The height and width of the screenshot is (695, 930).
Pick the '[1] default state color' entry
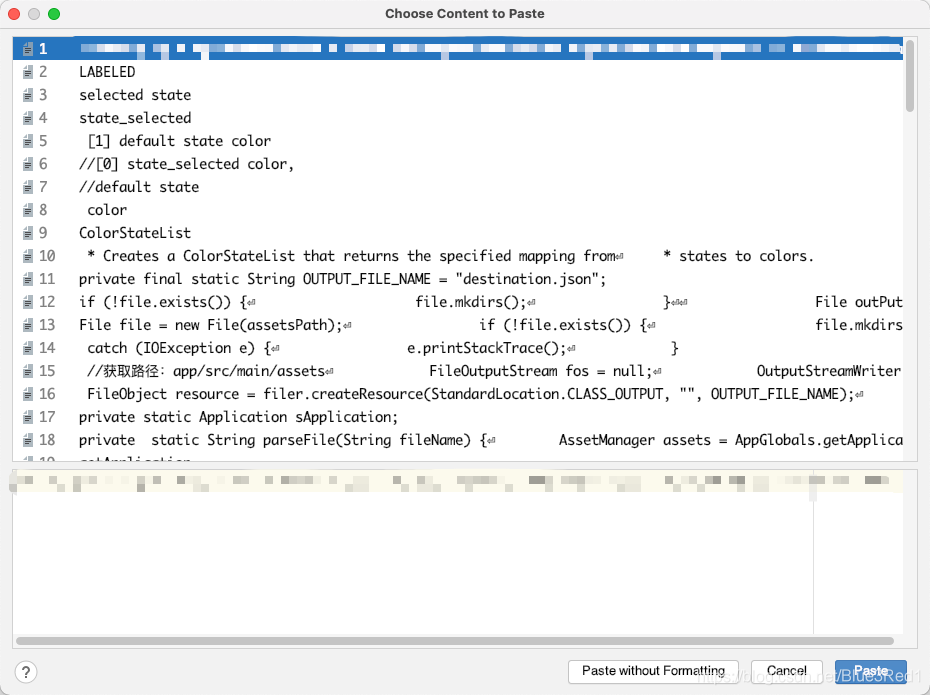coord(458,141)
